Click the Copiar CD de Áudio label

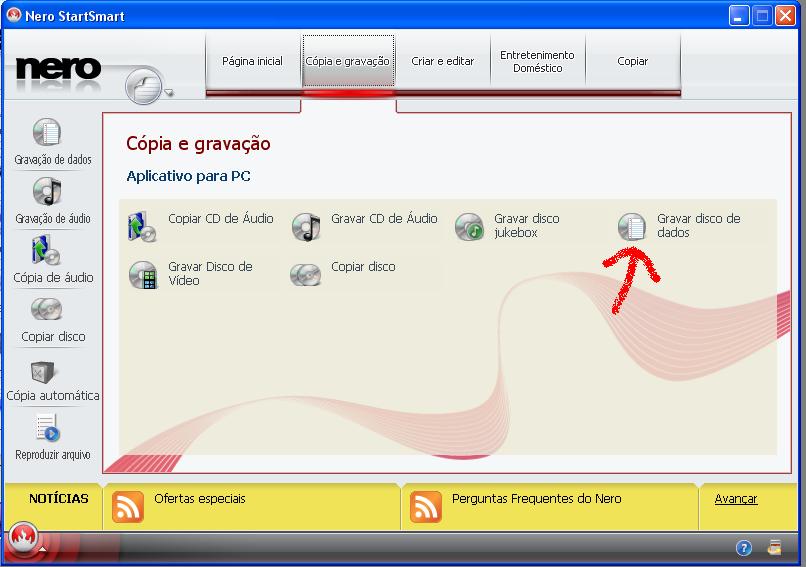coord(221,218)
